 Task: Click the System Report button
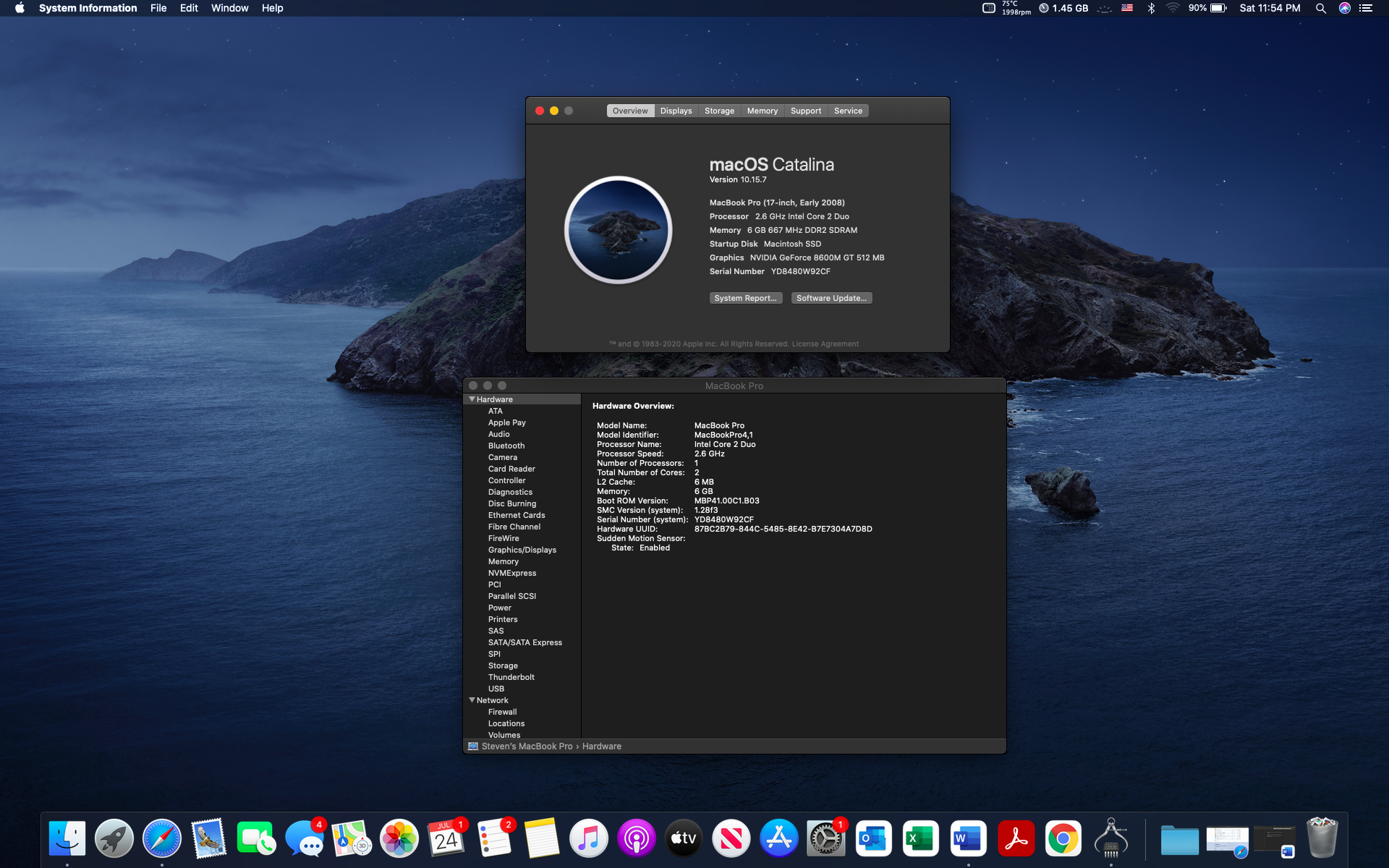click(744, 298)
